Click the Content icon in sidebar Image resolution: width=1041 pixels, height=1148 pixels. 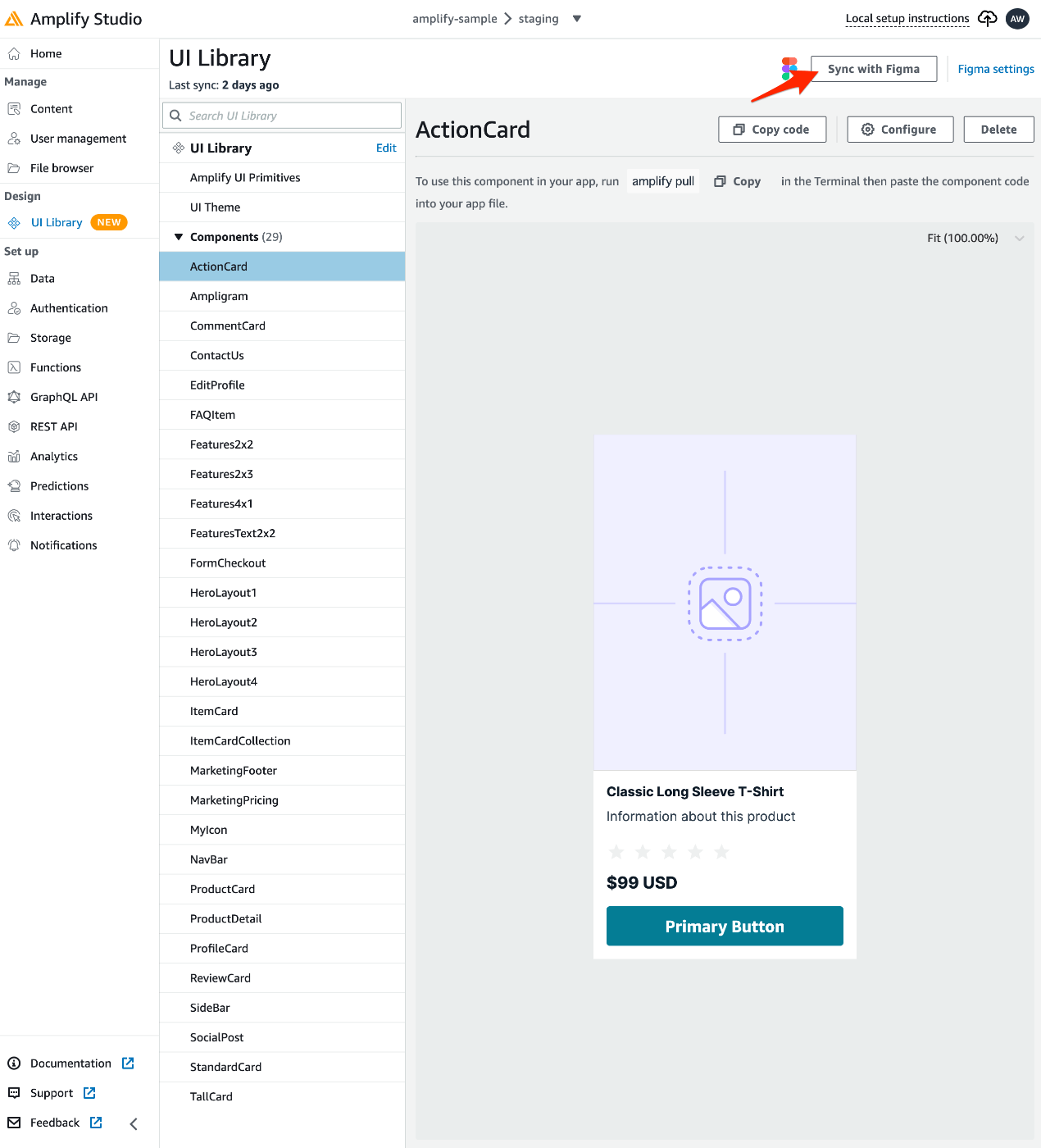tap(14, 109)
